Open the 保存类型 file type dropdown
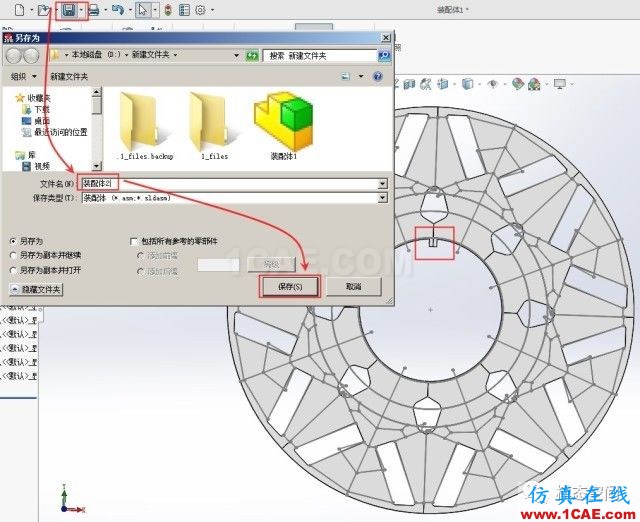640x522 pixels. click(382, 198)
